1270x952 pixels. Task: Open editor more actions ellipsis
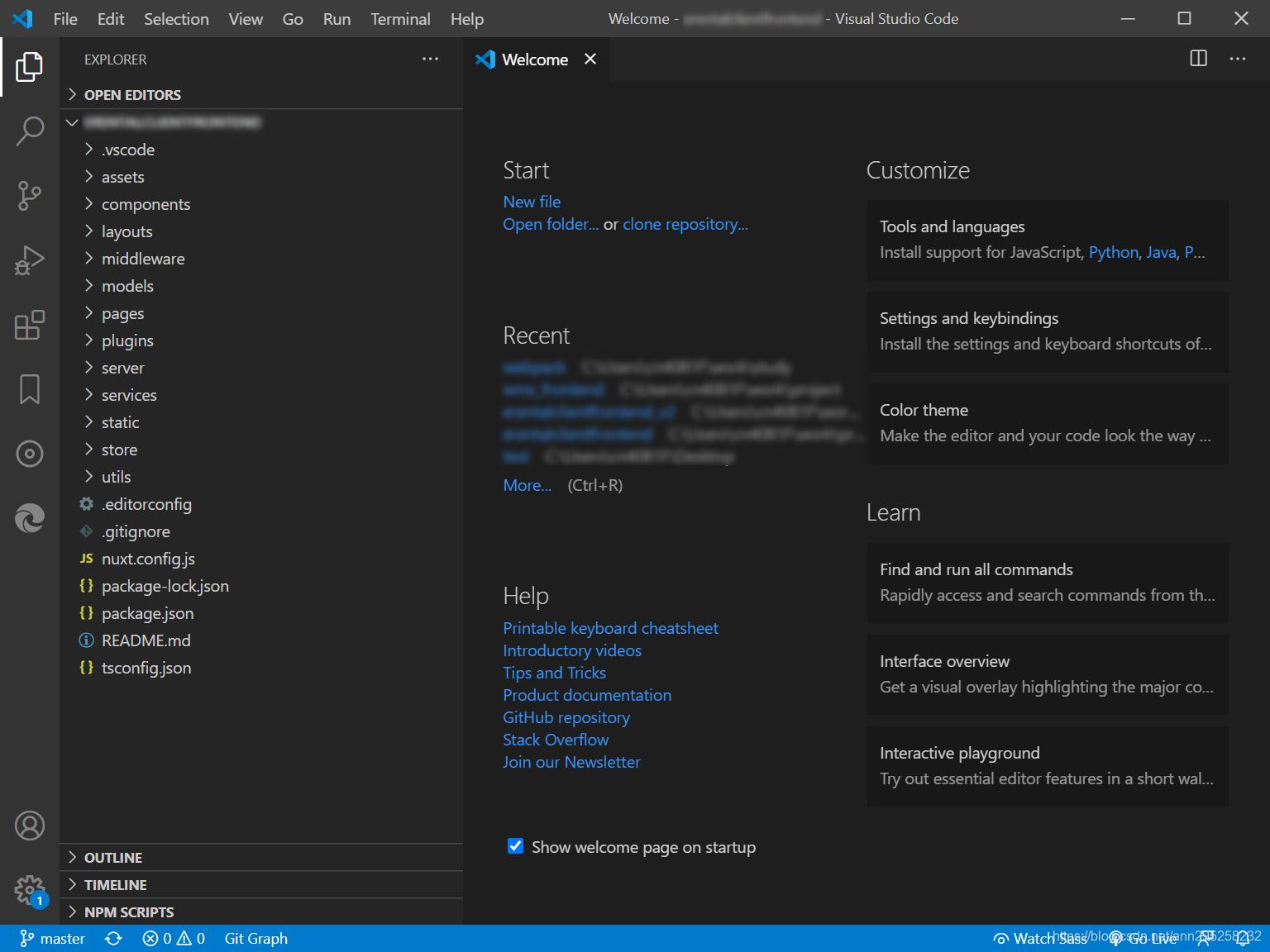tap(1238, 59)
